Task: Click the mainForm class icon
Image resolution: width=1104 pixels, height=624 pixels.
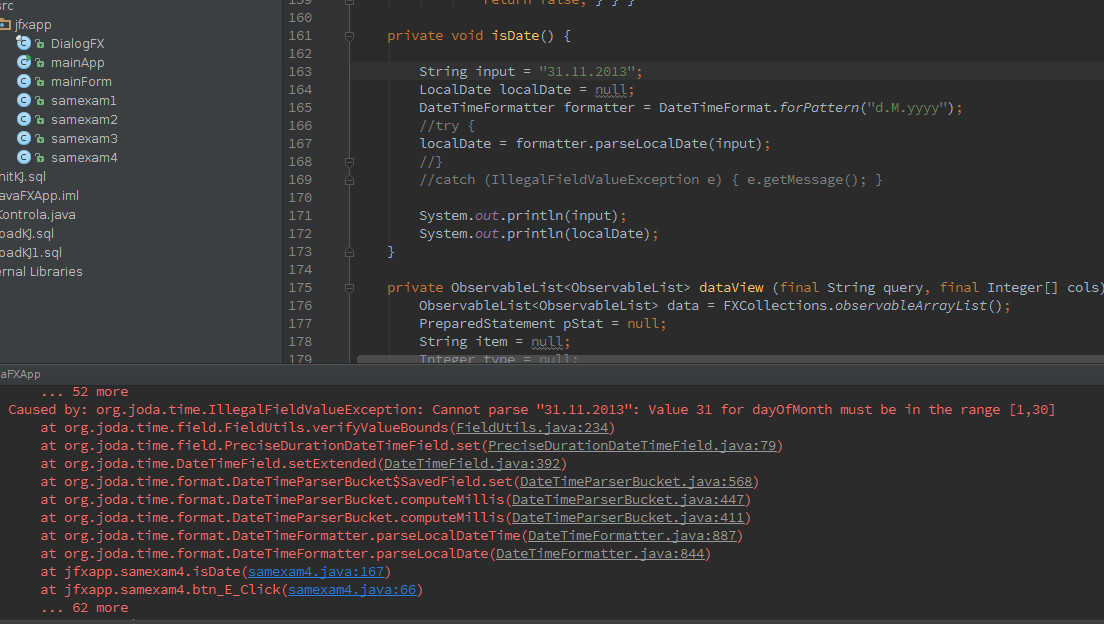Action: coord(23,81)
